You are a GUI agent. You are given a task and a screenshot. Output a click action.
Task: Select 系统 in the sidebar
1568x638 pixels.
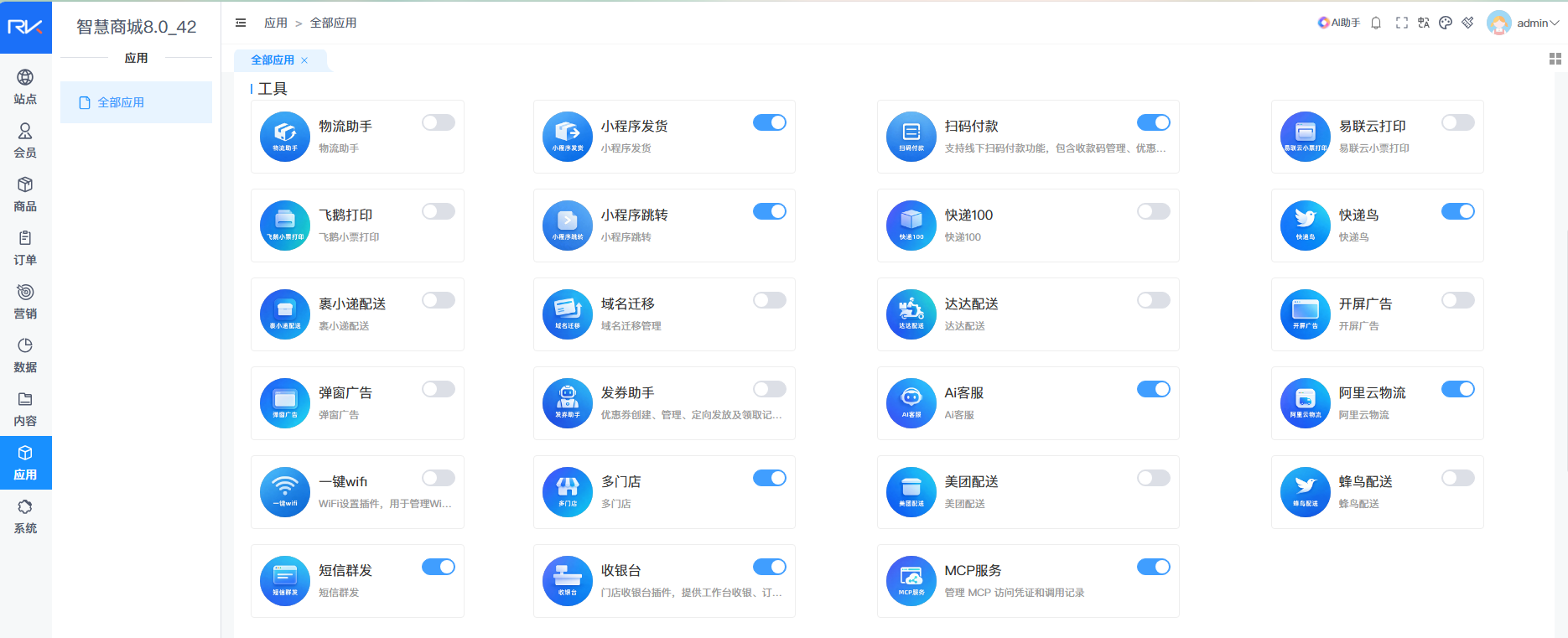(25, 516)
